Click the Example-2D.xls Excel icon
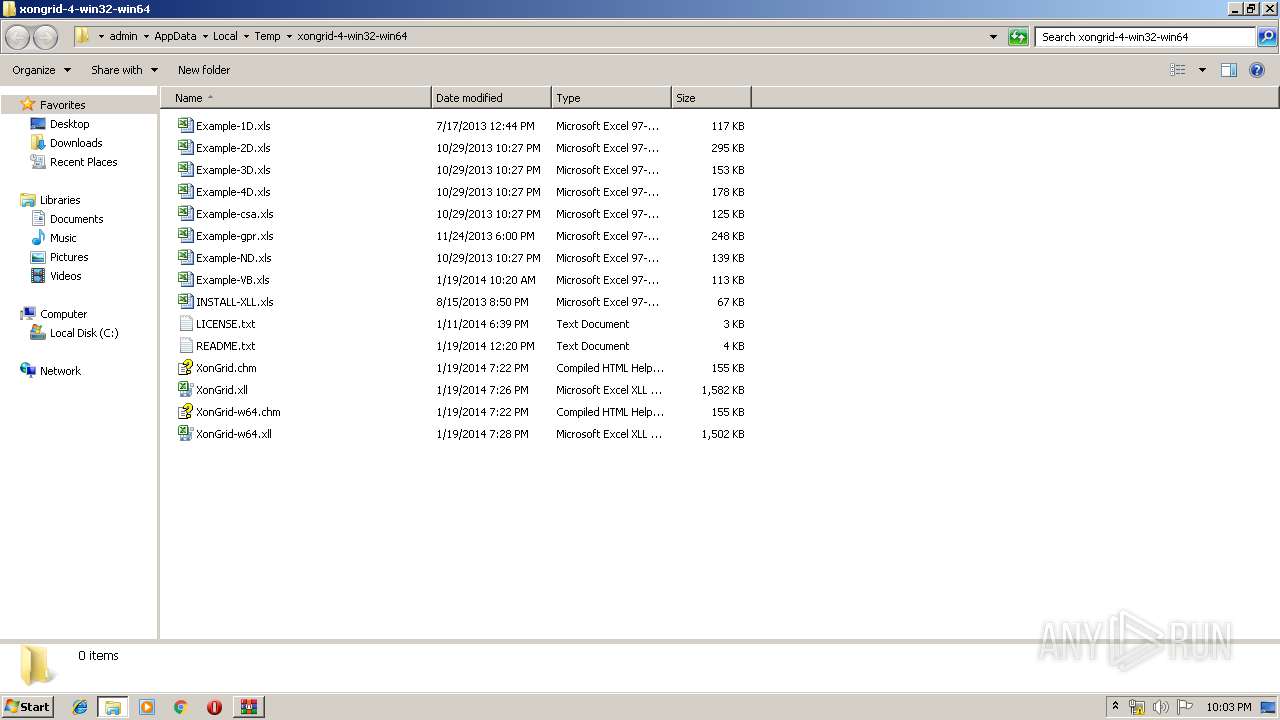The width and height of the screenshot is (1280, 720). coord(185,147)
